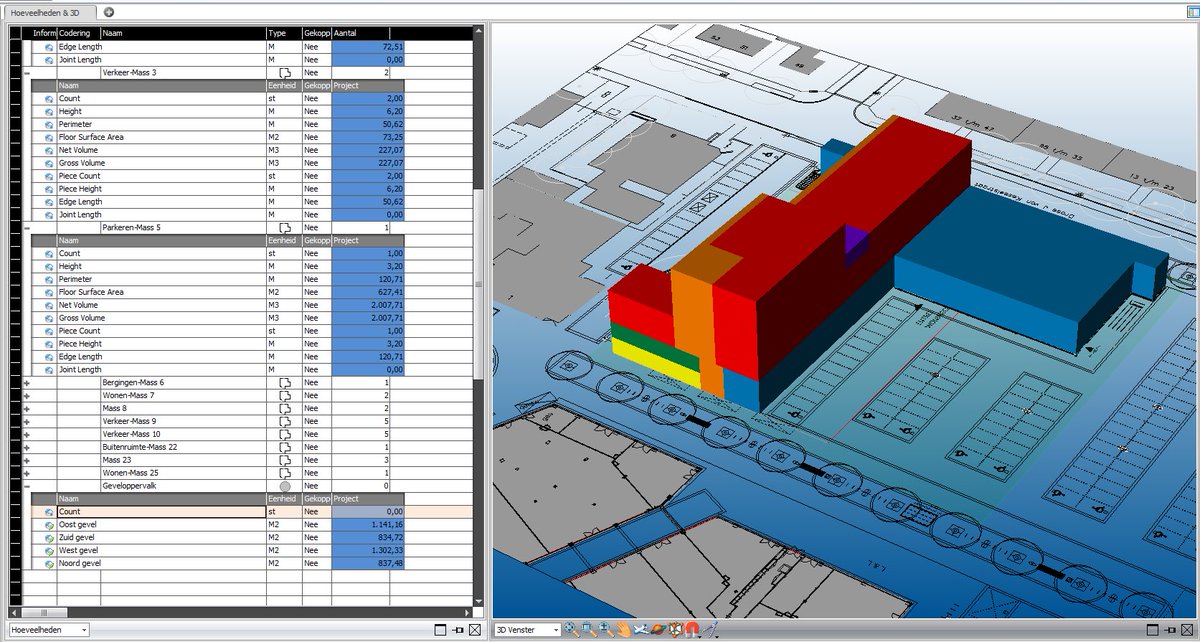1200x642 pixels.
Task: Select the orbit planet tool
Action: pyautogui.click(x=658, y=629)
